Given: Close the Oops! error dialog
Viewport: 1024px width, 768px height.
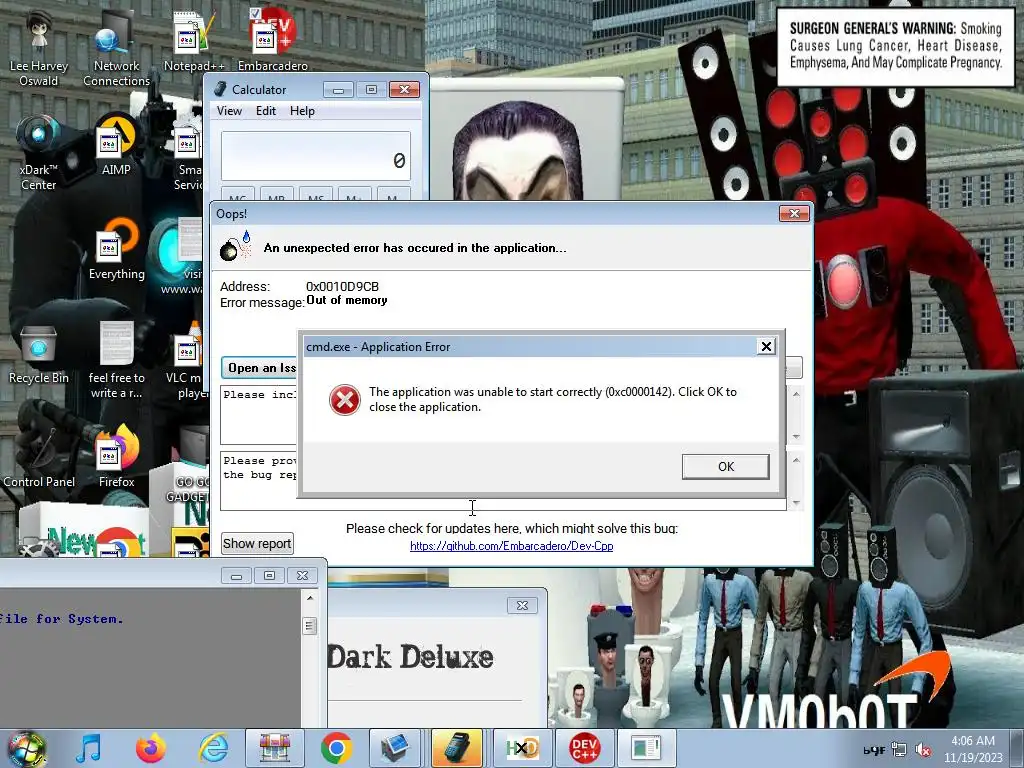Looking at the screenshot, I should [x=794, y=214].
